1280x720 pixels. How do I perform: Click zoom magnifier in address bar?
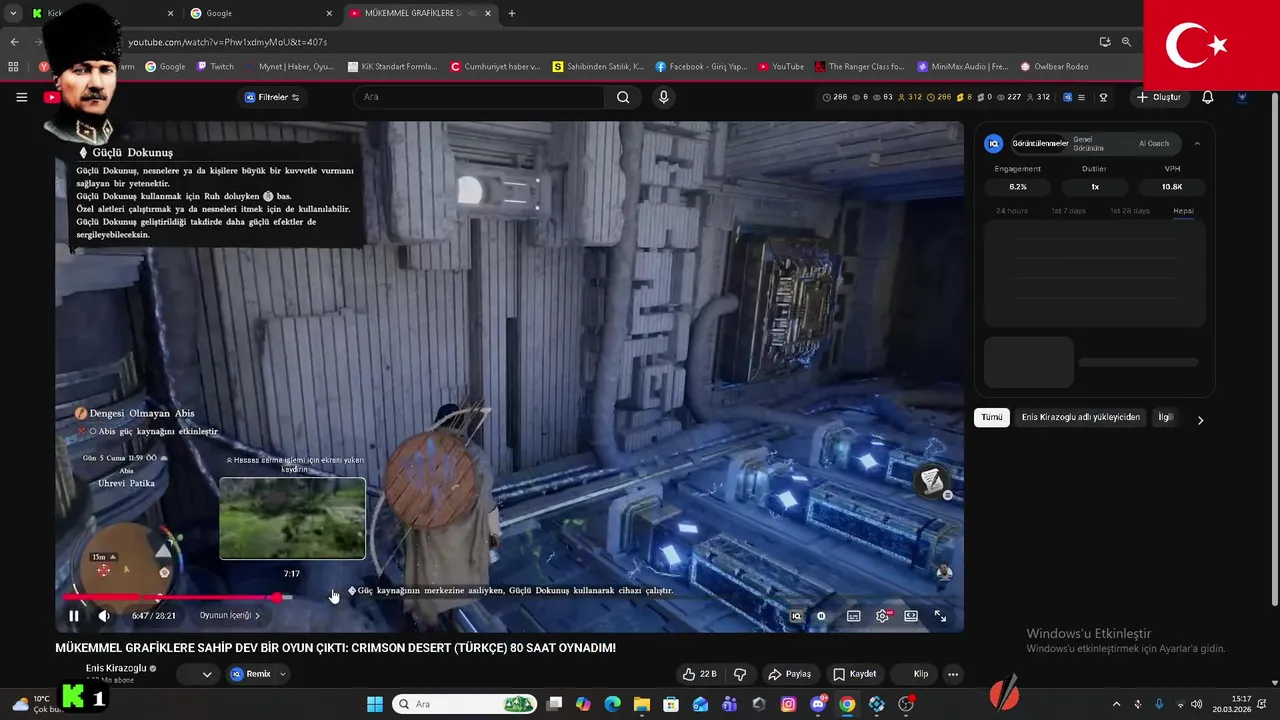(x=1126, y=42)
